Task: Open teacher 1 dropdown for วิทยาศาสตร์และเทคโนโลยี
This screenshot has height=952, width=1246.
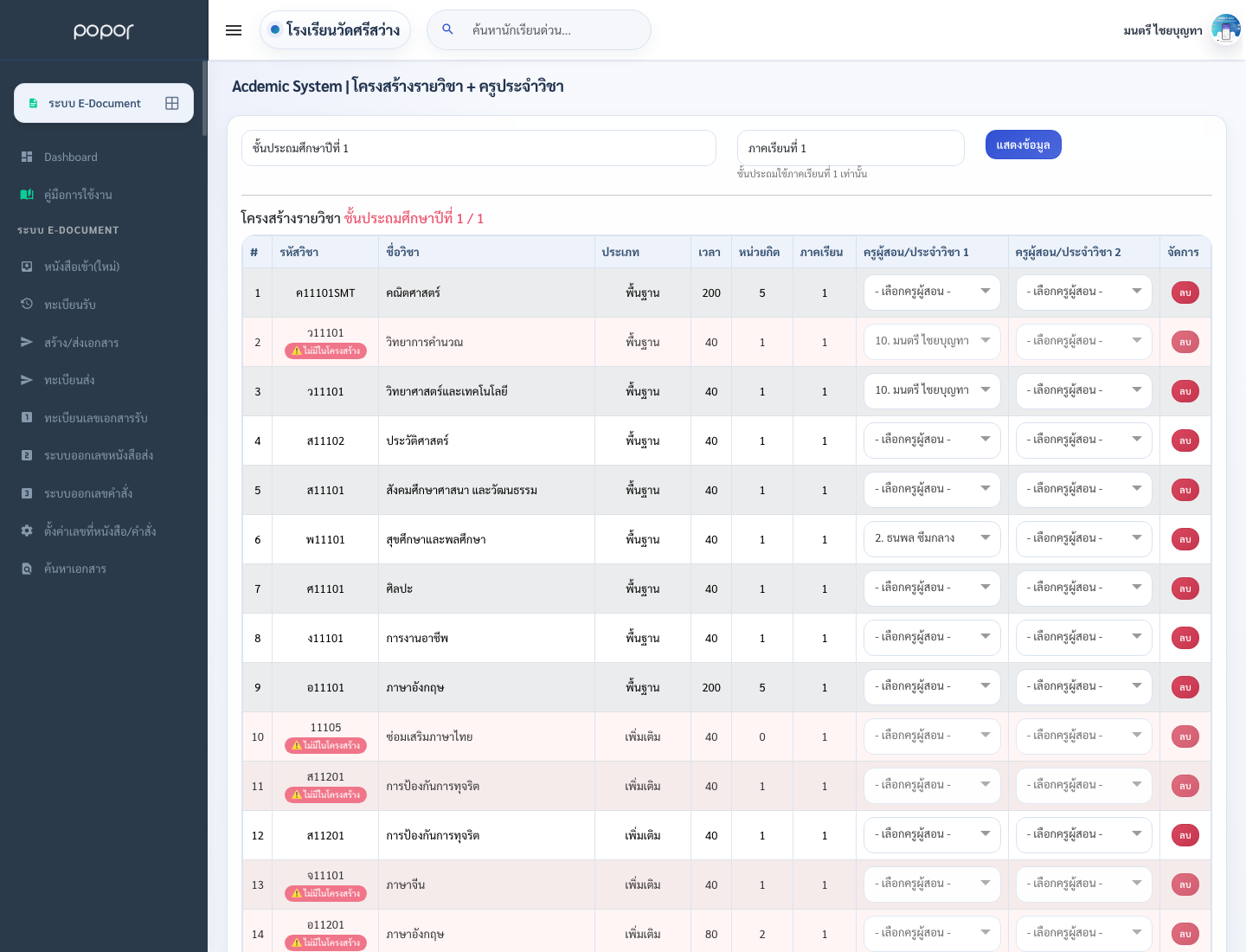Action: [x=932, y=390]
